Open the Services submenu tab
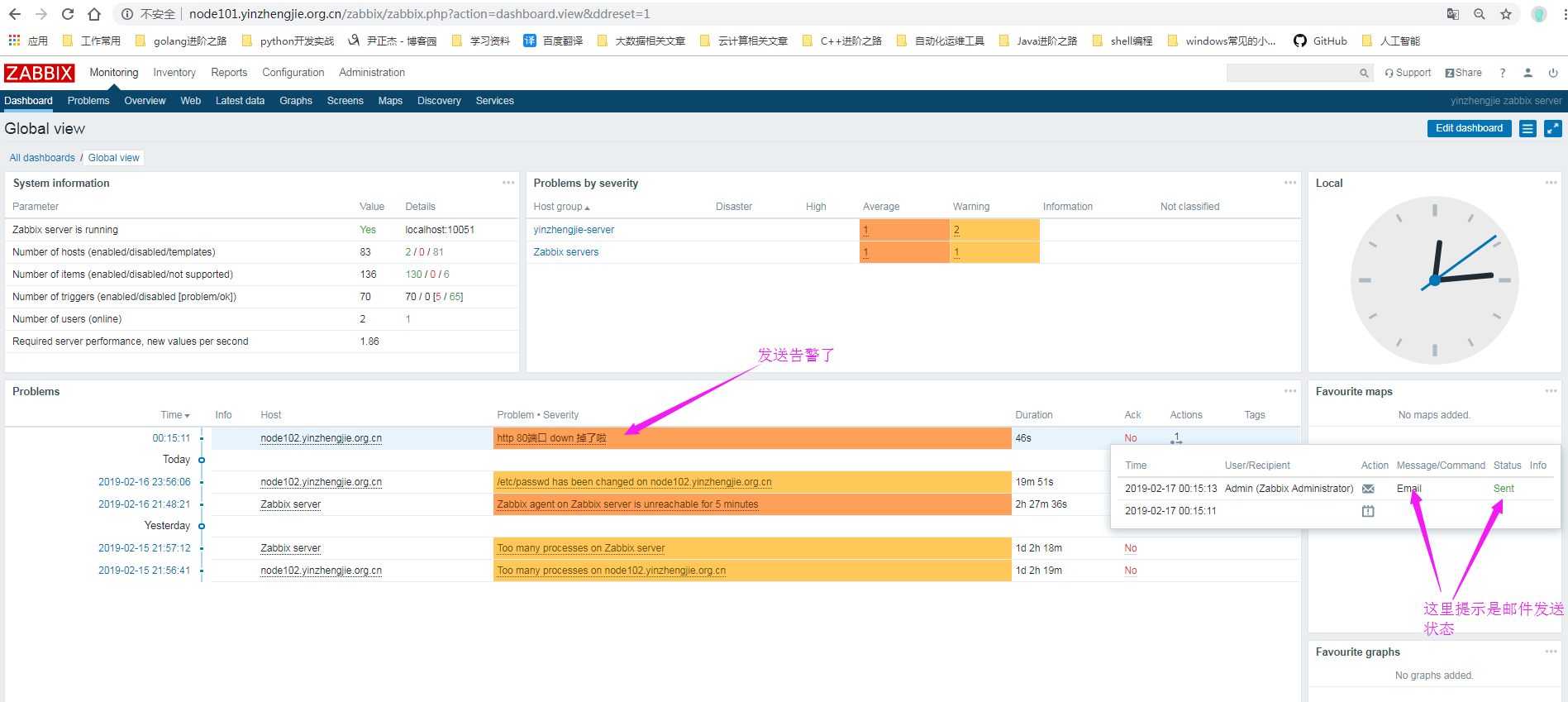1568x702 pixels. [x=494, y=101]
